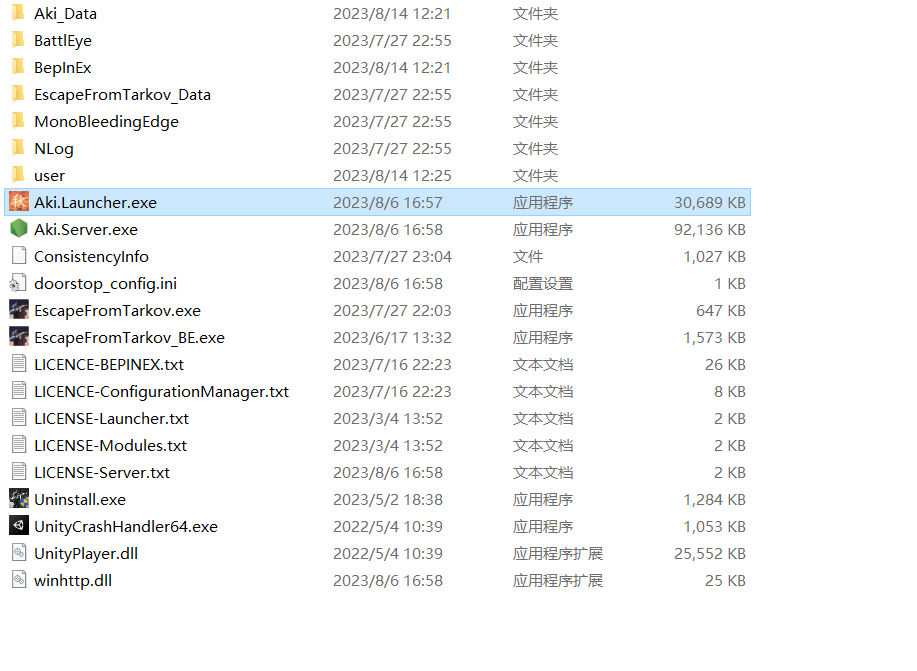Image resolution: width=917 pixels, height=671 pixels.
Task: Select the NLog folder
Action: [x=53, y=149]
